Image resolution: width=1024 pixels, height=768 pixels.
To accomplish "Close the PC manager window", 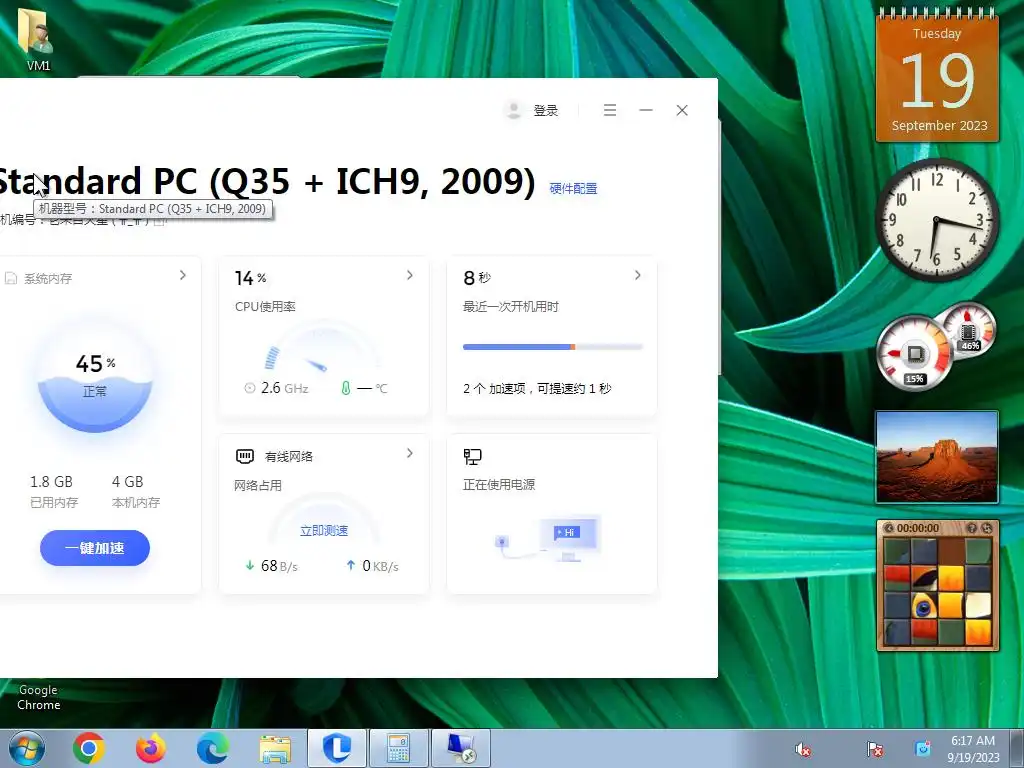I will pos(682,110).
